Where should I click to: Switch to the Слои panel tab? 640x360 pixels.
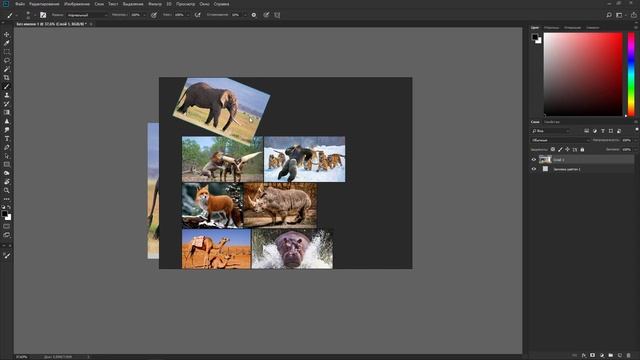[x=535, y=122]
